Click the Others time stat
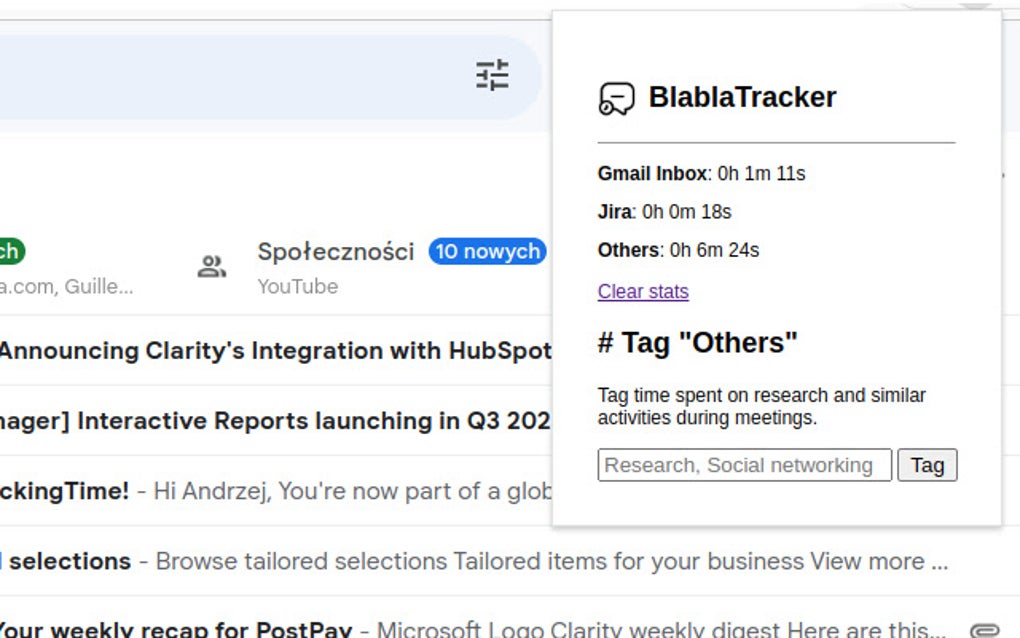This screenshot has height=638, width=1020. pos(678,249)
